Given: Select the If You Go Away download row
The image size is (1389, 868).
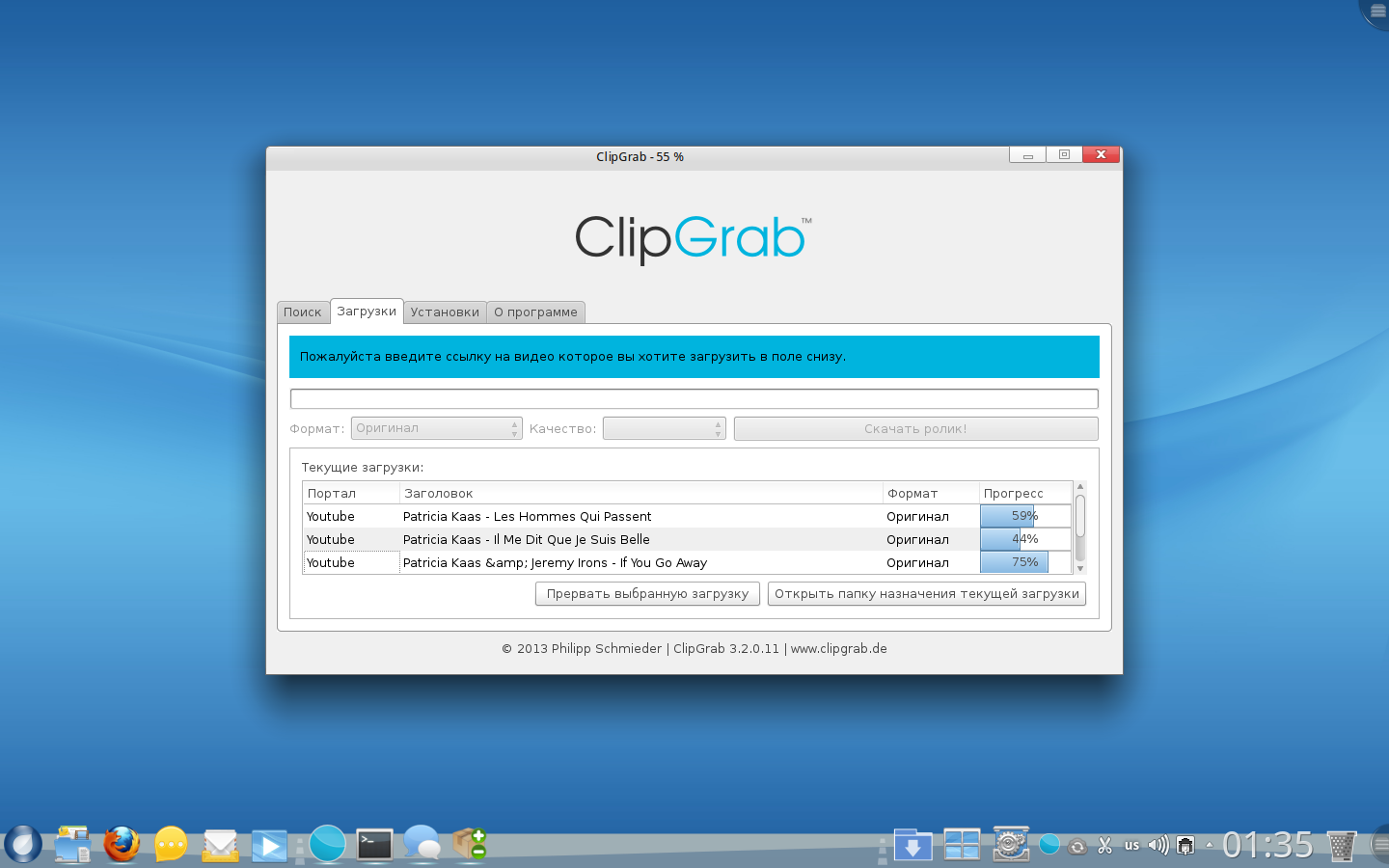Looking at the screenshot, I should click(x=687, y=562).
